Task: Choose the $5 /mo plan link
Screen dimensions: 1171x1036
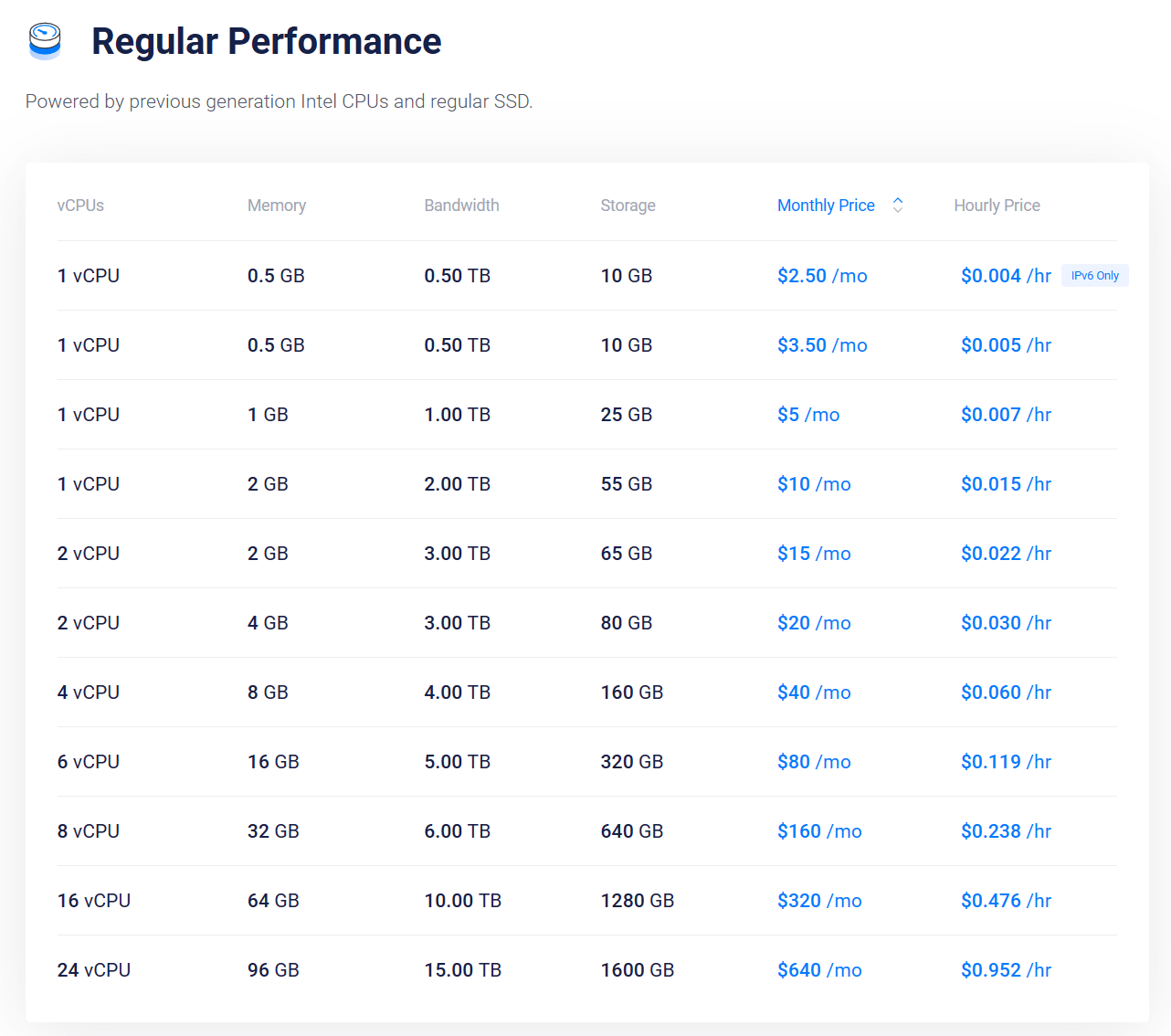Action: pyautogui.click(x=808, y=415)
